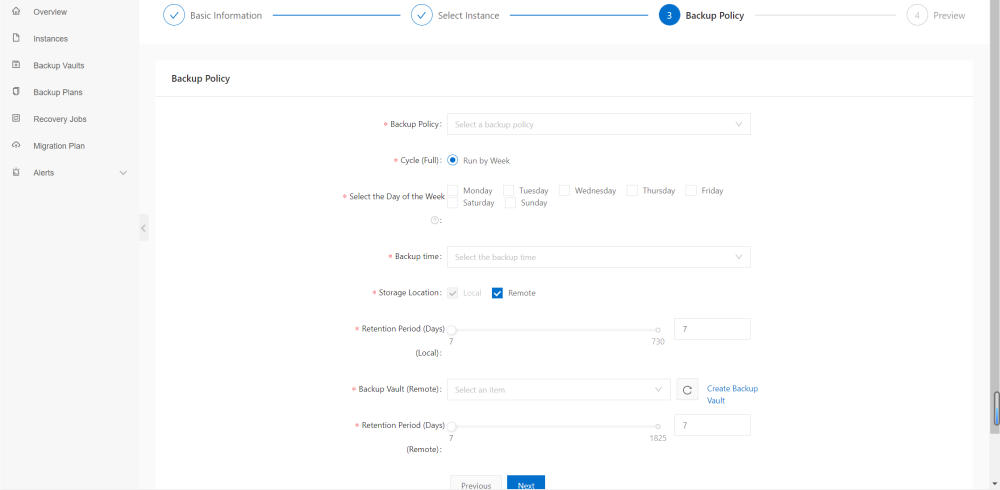Screen dimensions: 1000x490
Task: Click the Next button
Action: point(526,483)
